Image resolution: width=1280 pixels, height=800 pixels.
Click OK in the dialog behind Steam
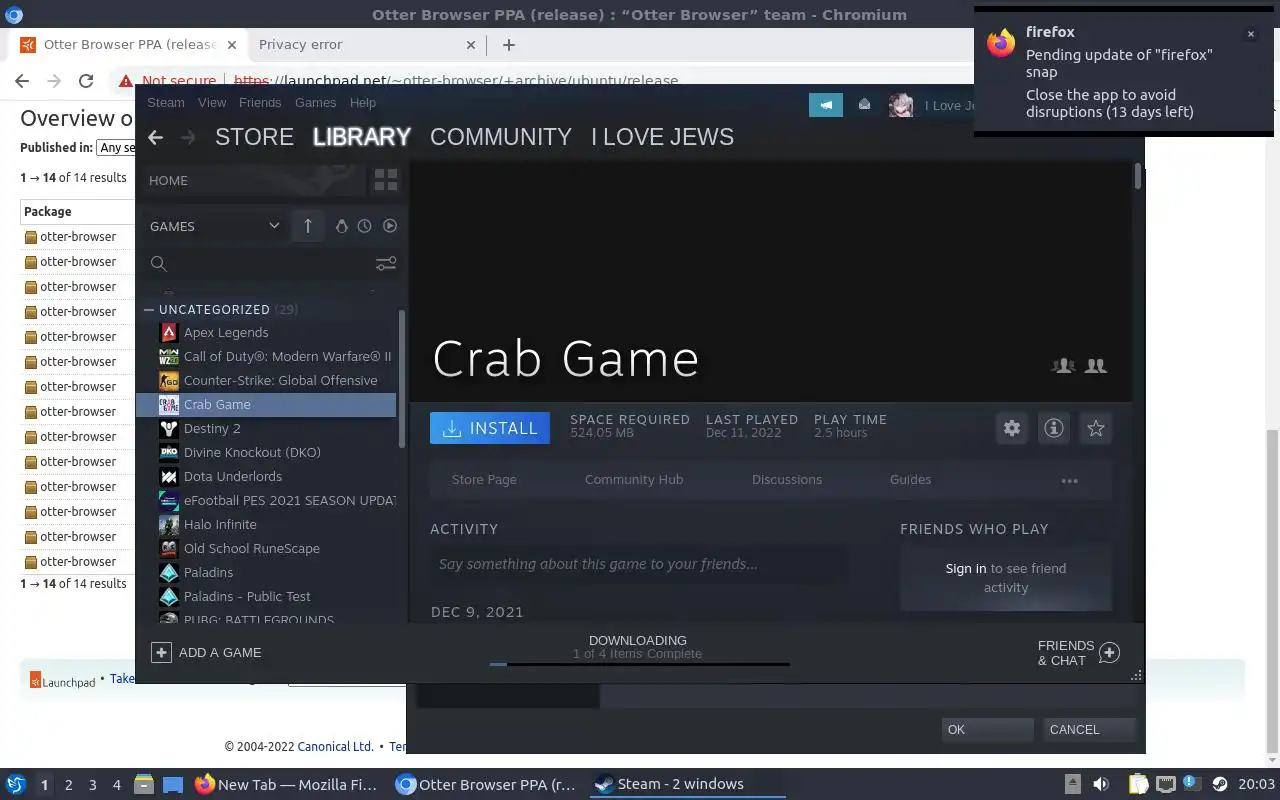pyautogui.click(x=987, y=729)
